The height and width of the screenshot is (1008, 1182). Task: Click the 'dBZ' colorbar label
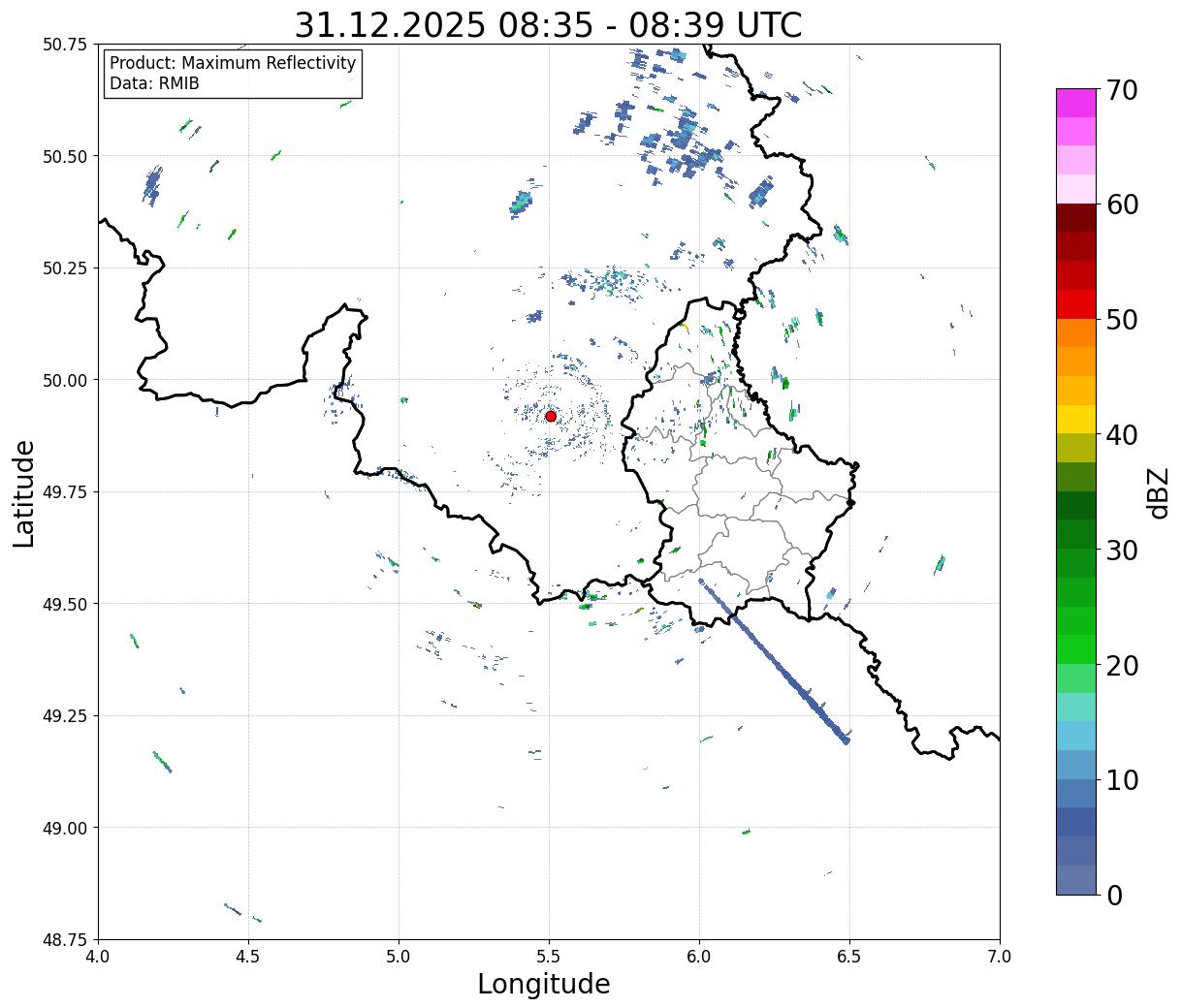click(1159, 493)
